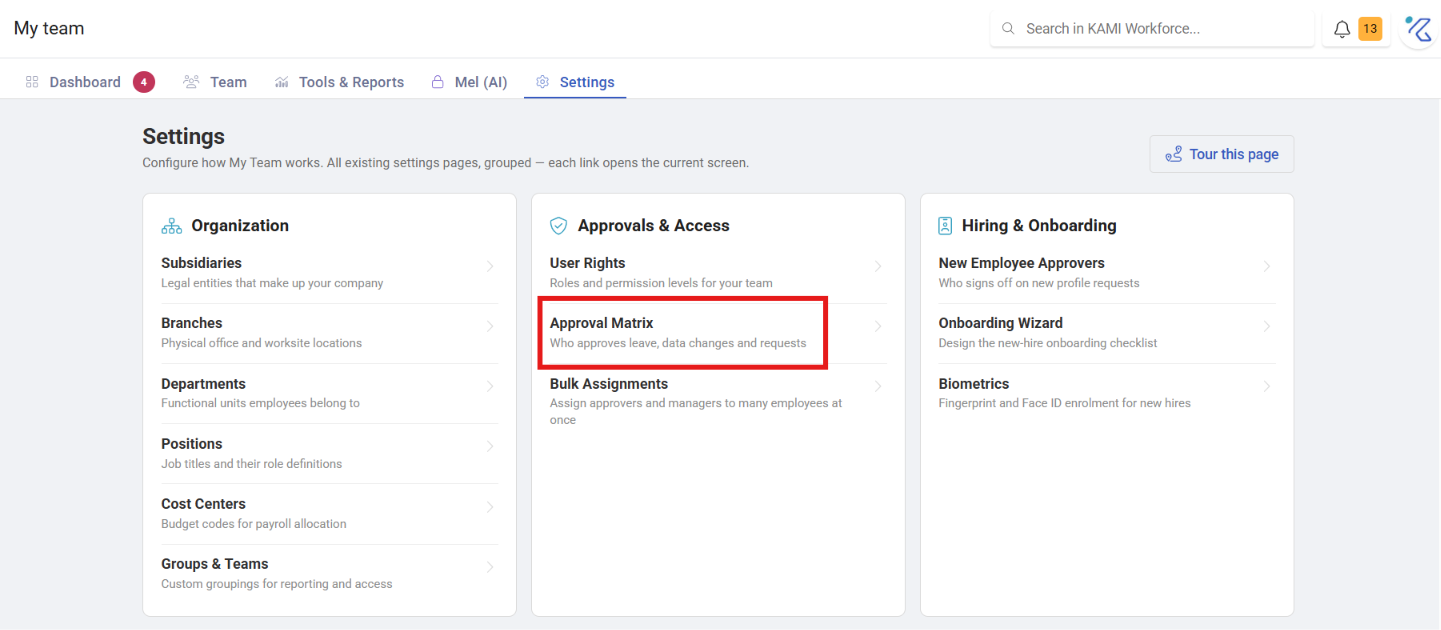The width and height of the screenshot is (1441, 630).
Task: Click the chevron beside Biometrics
Action: [1267, 386]
